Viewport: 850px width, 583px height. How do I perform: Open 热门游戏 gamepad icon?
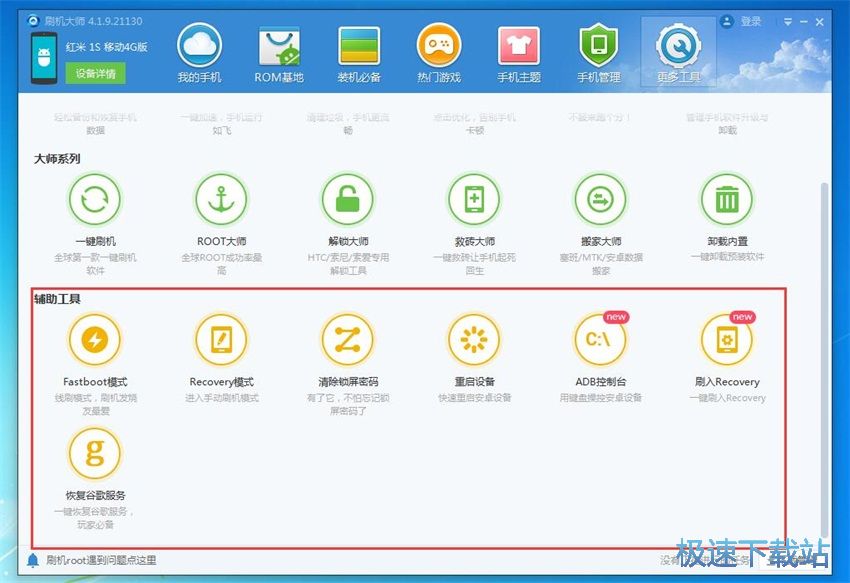point(439,46)
